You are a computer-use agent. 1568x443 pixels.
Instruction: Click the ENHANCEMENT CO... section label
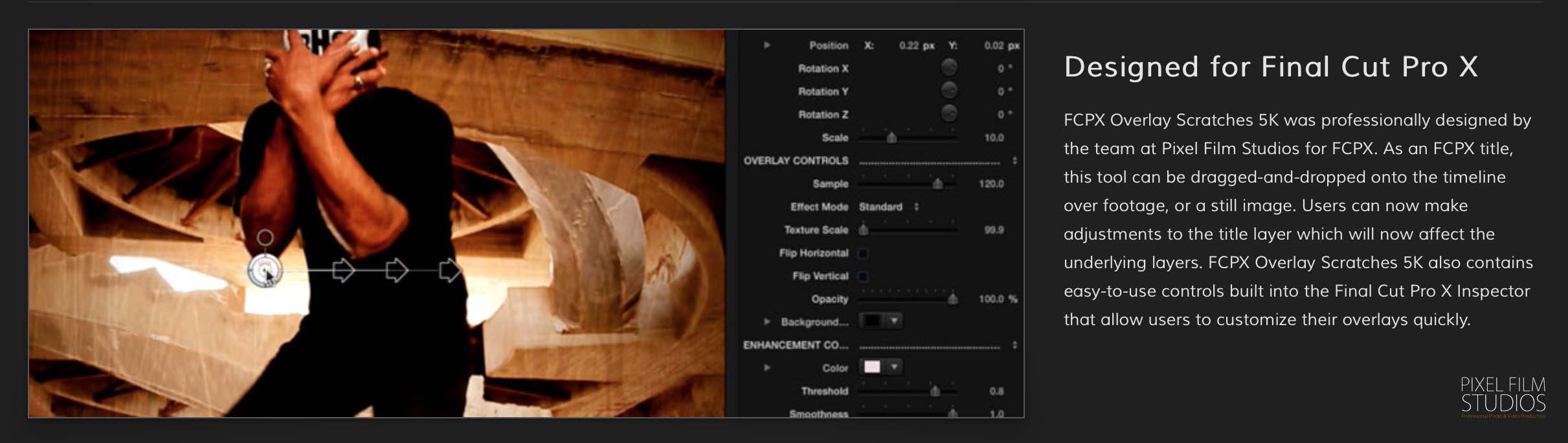pos(796,345)
